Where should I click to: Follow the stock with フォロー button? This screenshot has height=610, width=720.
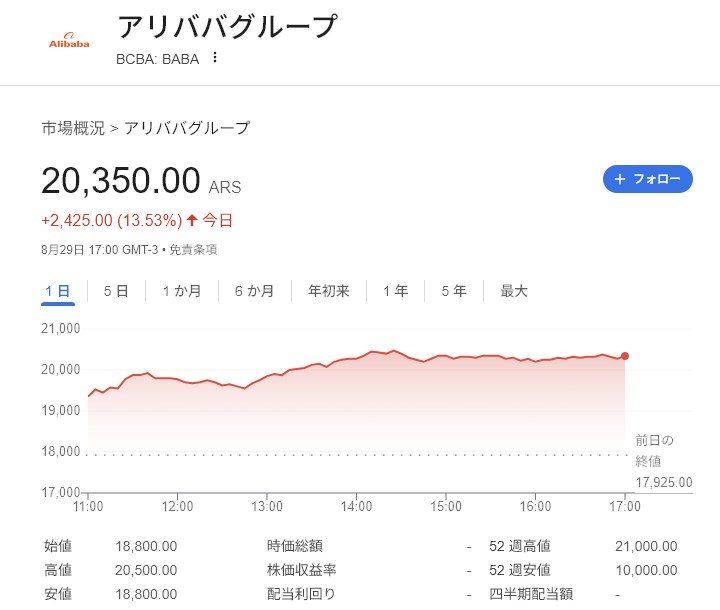pos(647,179)
